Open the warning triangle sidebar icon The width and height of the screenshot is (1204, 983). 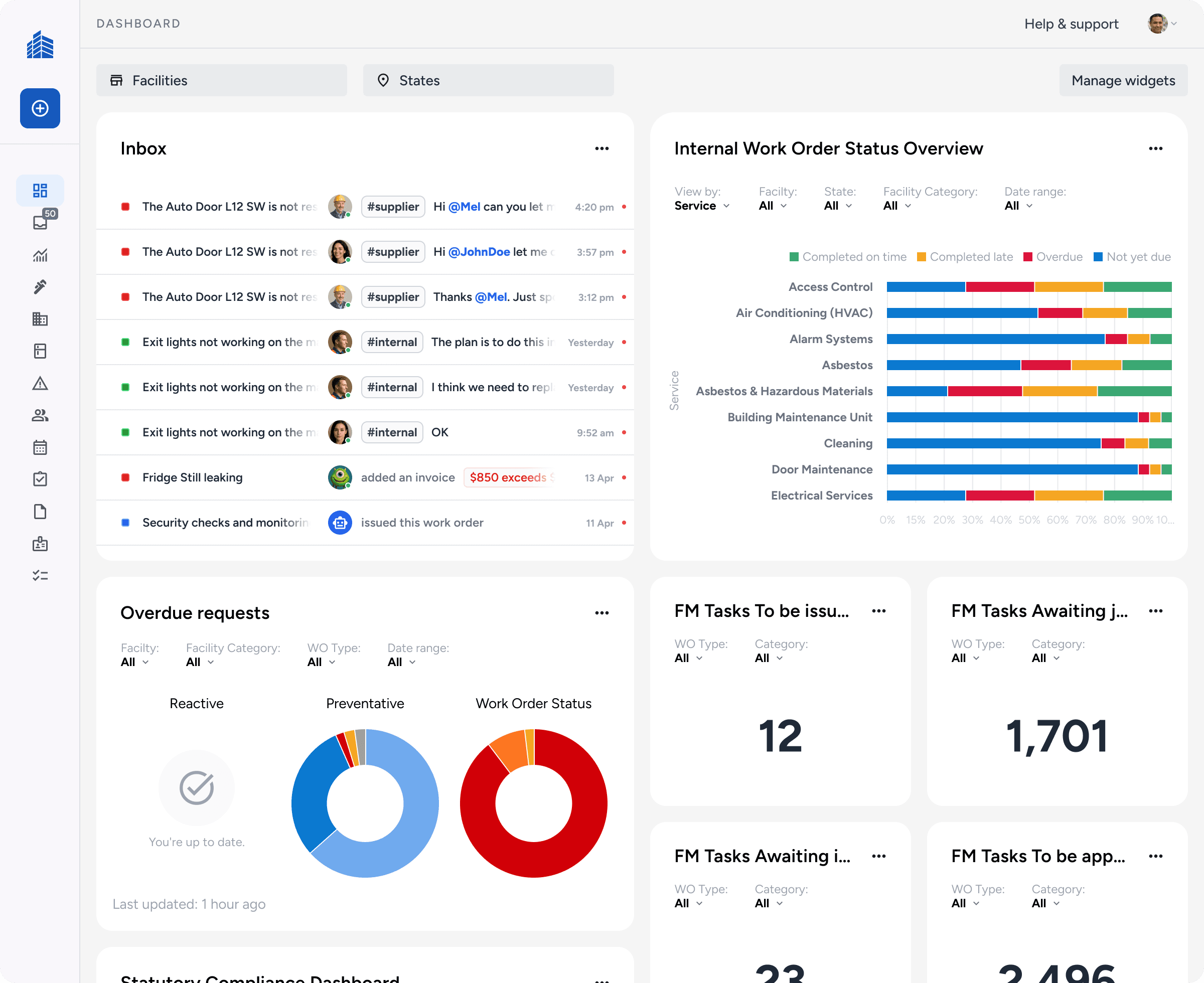pyautogui.click(x=40, y=383)
